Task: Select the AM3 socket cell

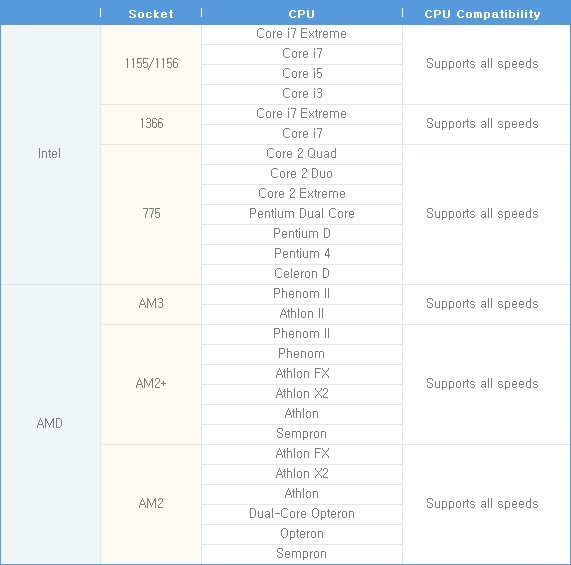Action: coord(151,304)
